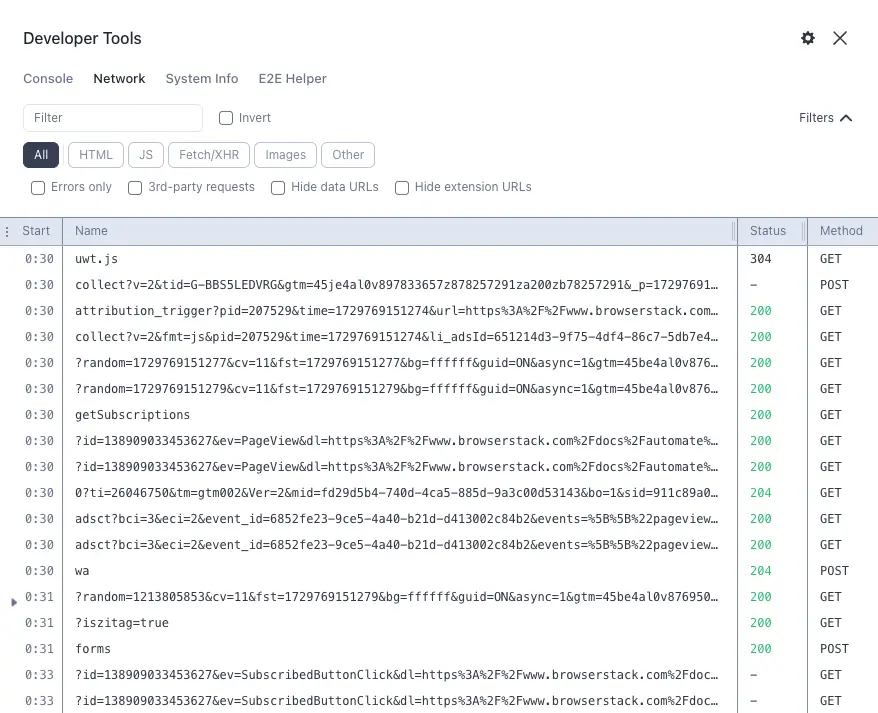Filter requests by JS type
878x713 pixels.
(146, 155)
